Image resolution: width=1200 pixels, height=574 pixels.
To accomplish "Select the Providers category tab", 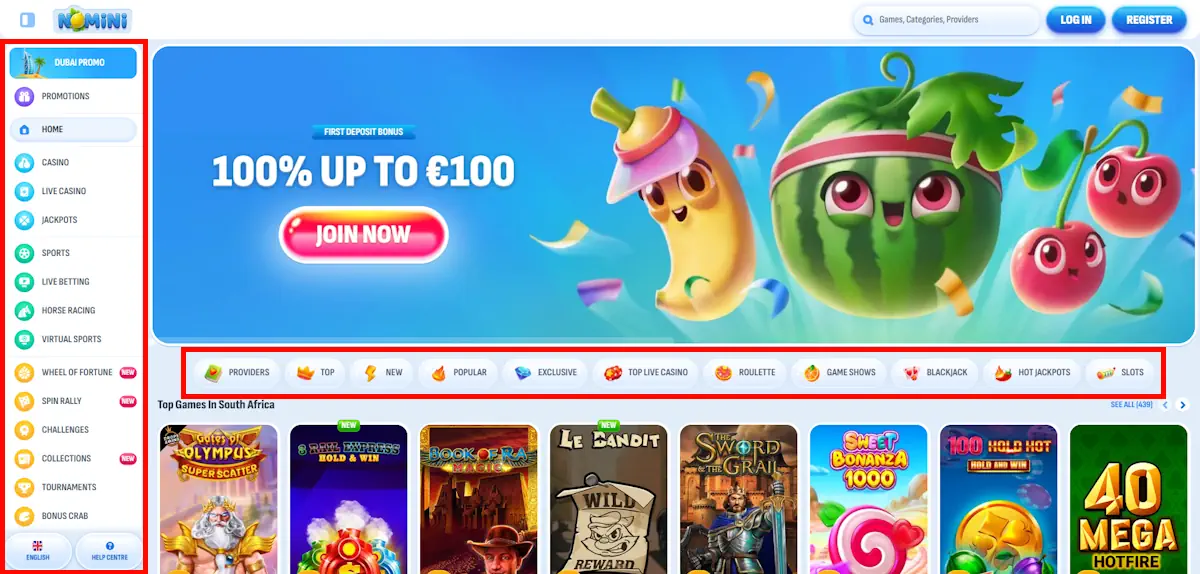I will coord(238,373).
